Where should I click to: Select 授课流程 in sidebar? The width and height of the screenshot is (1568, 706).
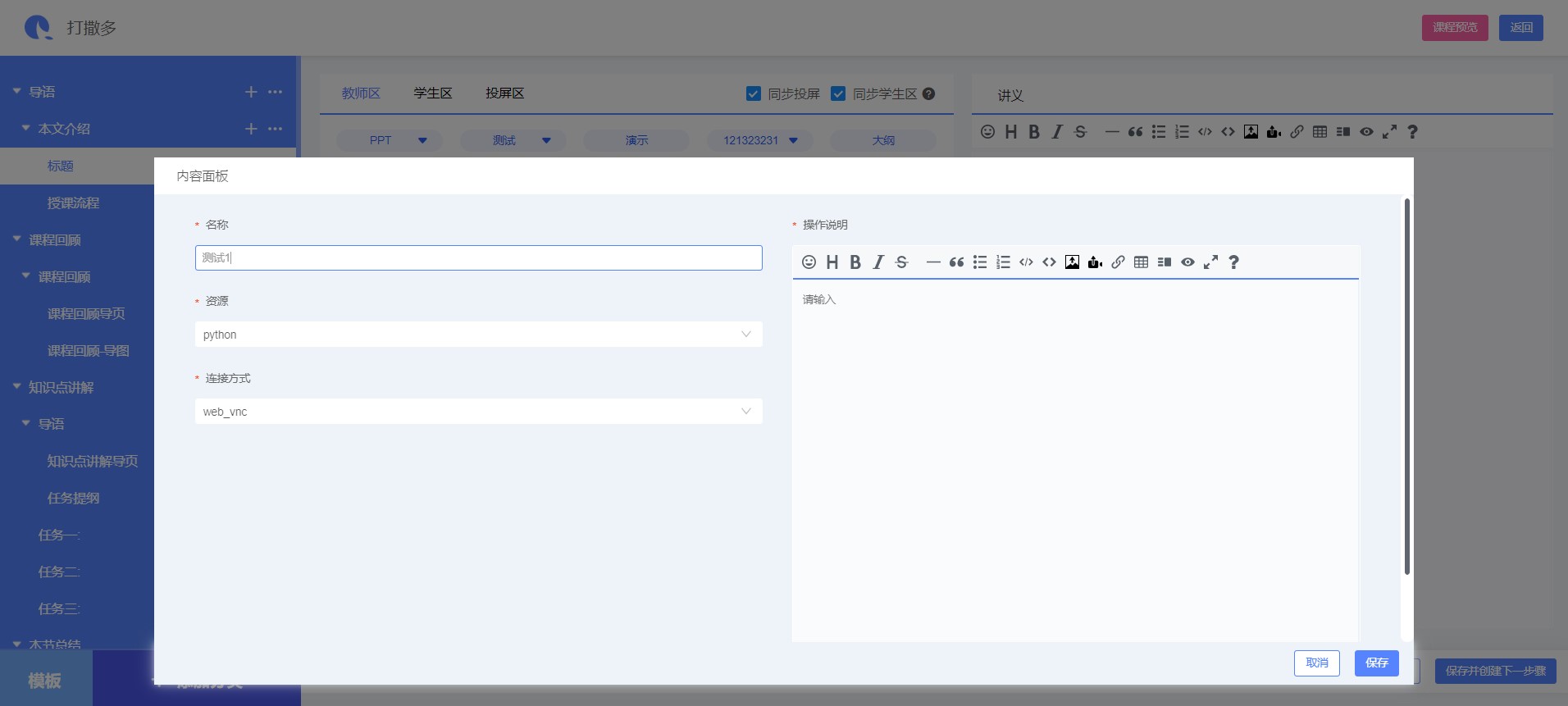(x=73, y=203)
